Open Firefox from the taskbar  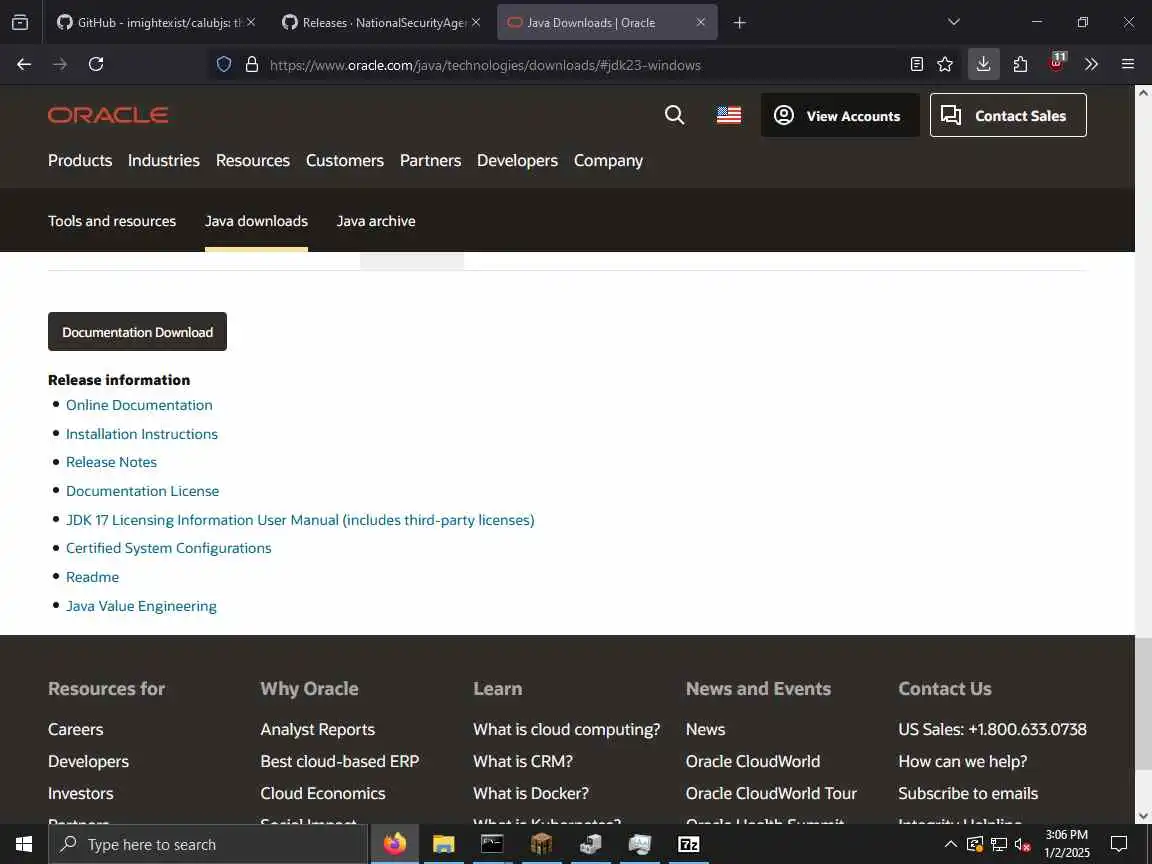point(395,844)
